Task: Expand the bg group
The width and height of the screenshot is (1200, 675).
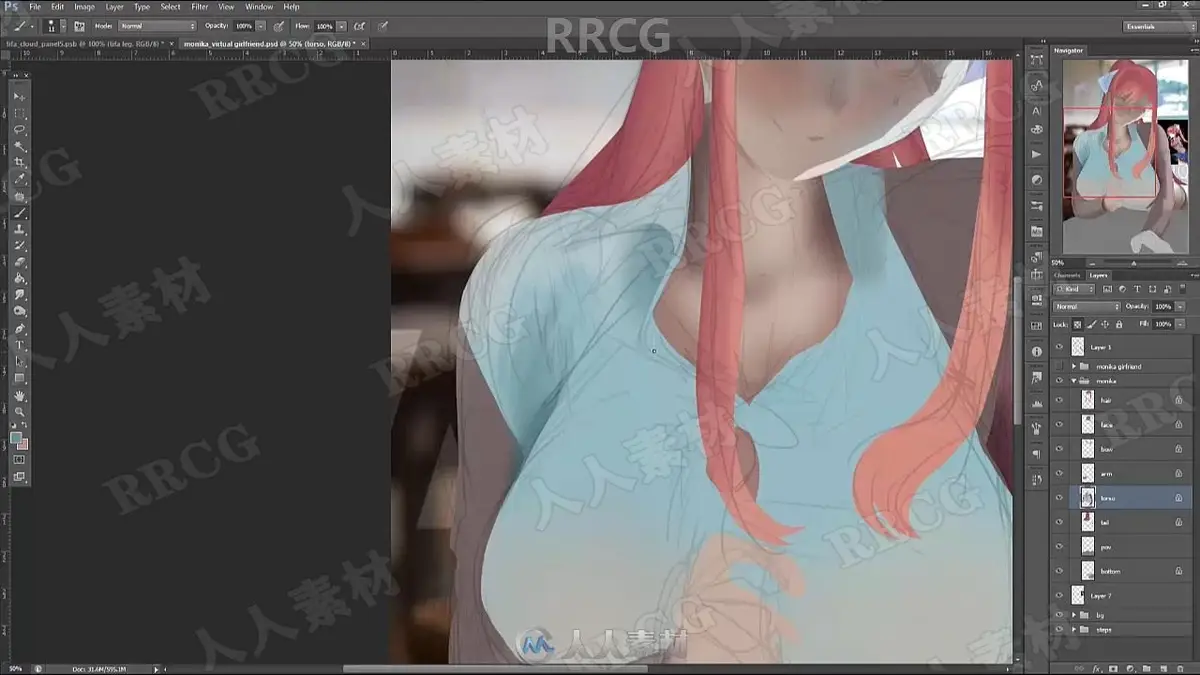Action: tap(1073, 614)
